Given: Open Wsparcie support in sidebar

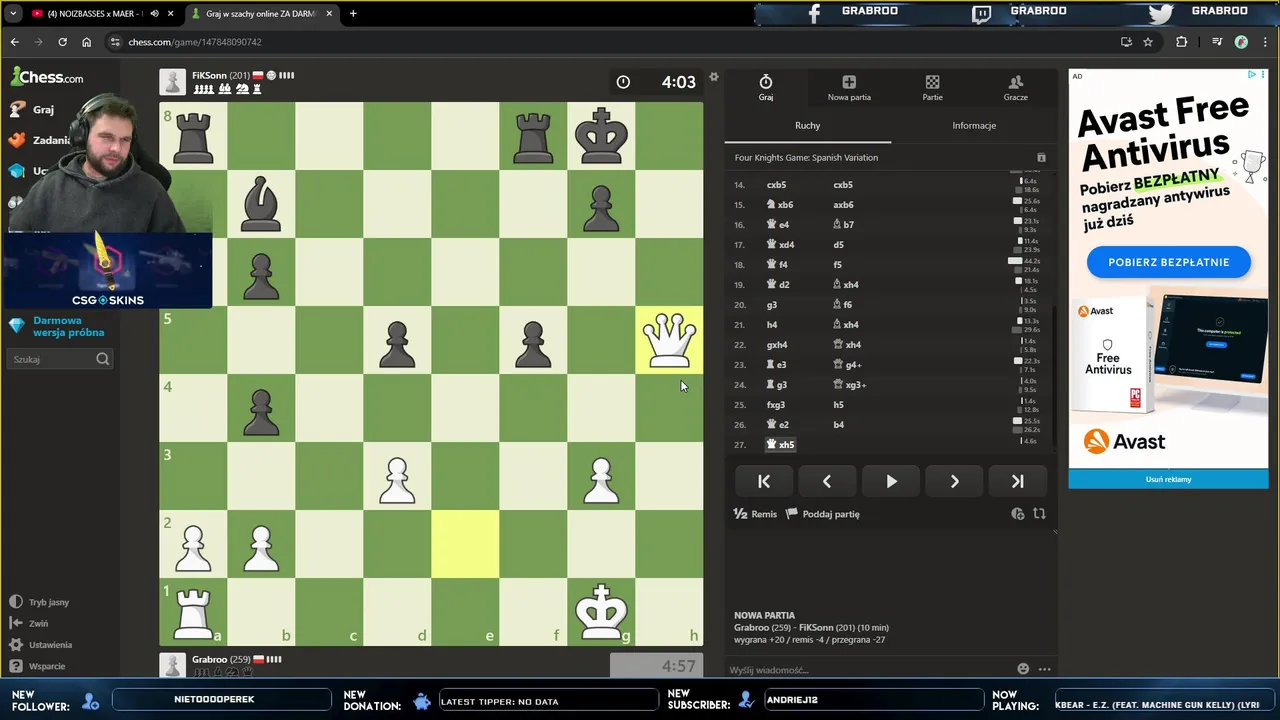Looking at the screenshot, I should coord(38,666).
